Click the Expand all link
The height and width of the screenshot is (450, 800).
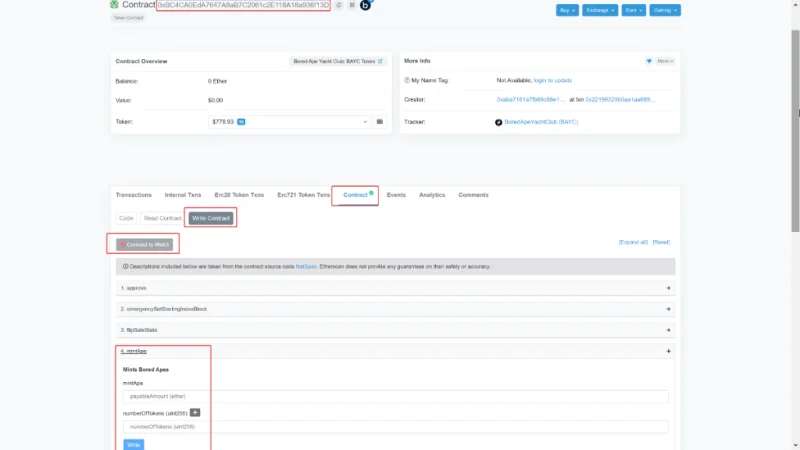(x=633, y=242)
